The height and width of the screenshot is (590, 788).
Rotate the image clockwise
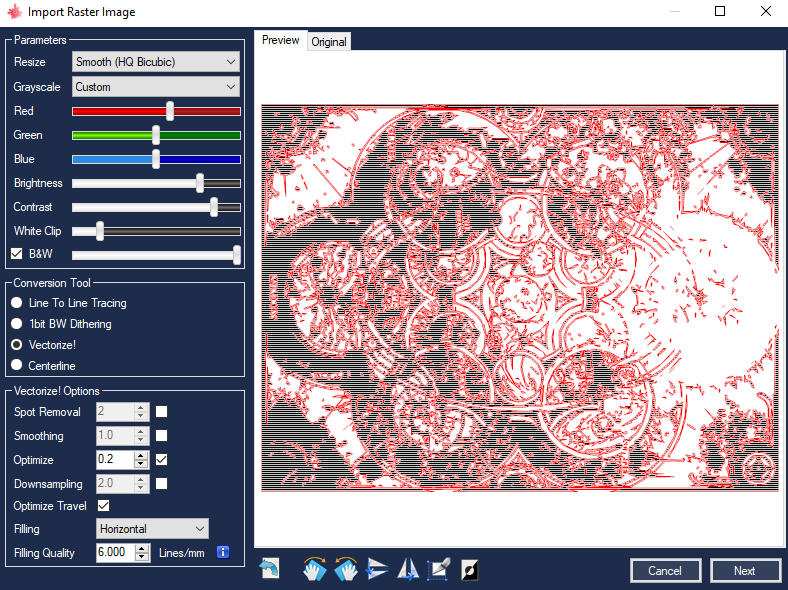click(x=315, y=569)
